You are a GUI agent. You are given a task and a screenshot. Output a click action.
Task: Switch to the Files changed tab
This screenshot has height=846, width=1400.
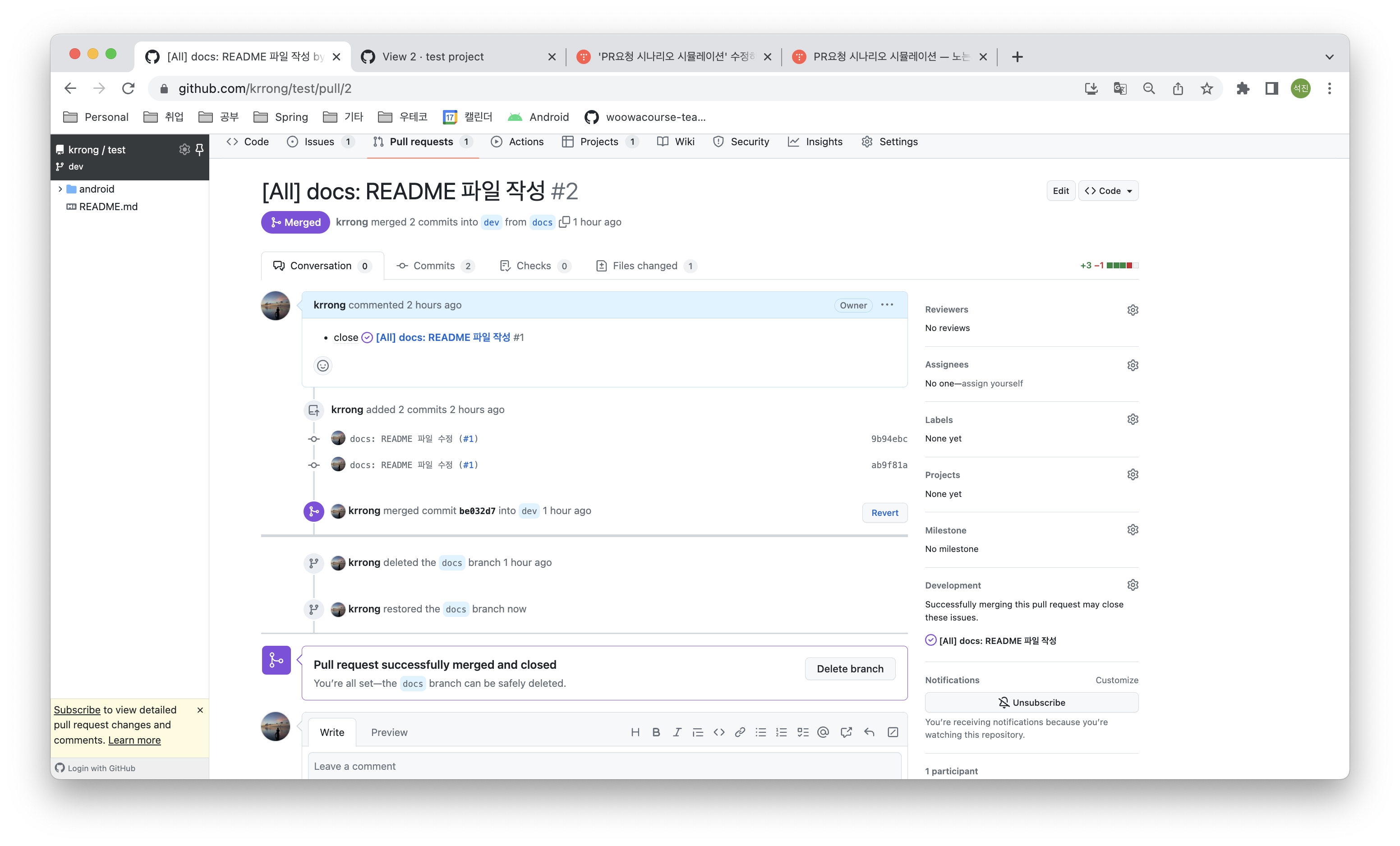(x=646, y=266)
